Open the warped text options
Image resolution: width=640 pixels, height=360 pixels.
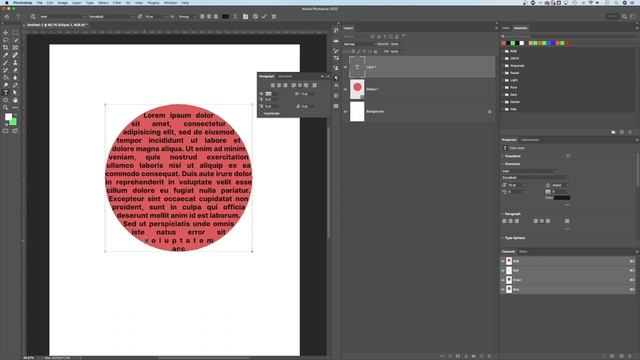[x=236, y=17]
